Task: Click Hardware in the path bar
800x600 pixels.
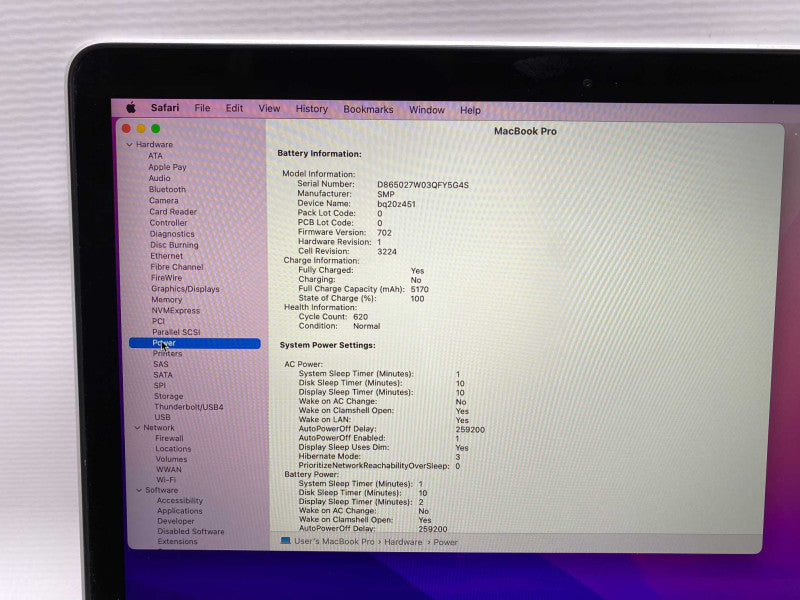Action: (403, 542)
